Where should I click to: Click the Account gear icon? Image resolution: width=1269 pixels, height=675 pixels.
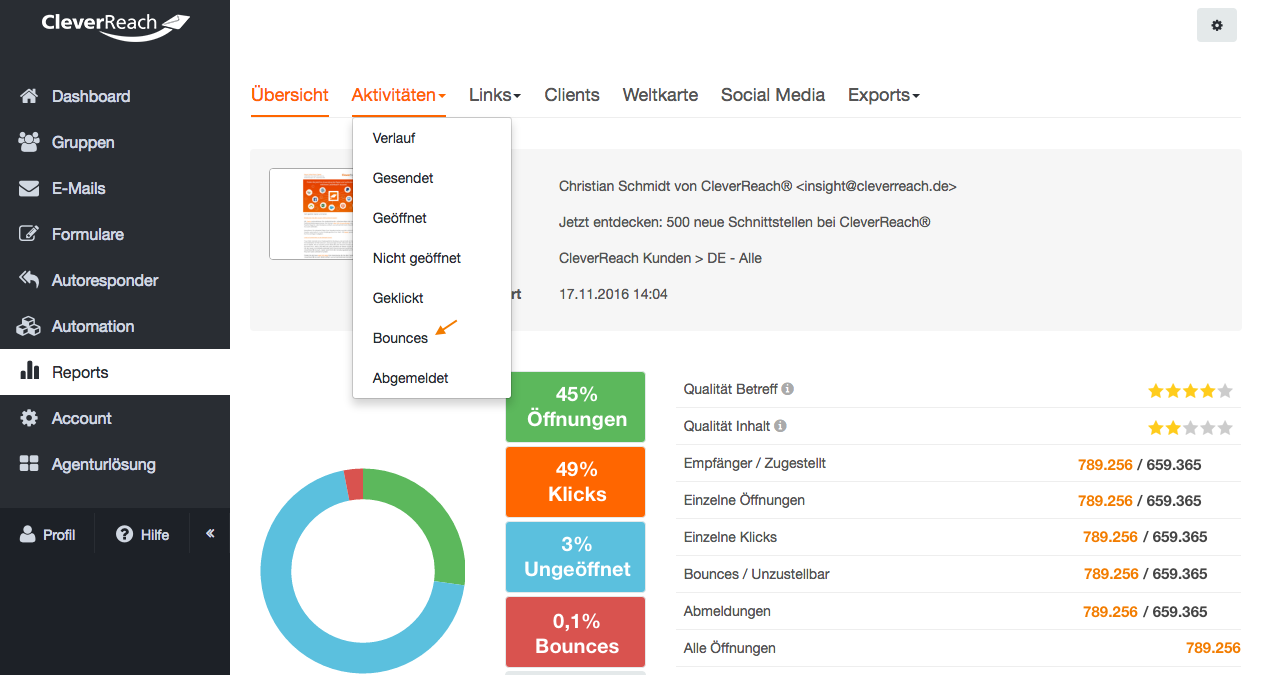(x=29, y=418)
